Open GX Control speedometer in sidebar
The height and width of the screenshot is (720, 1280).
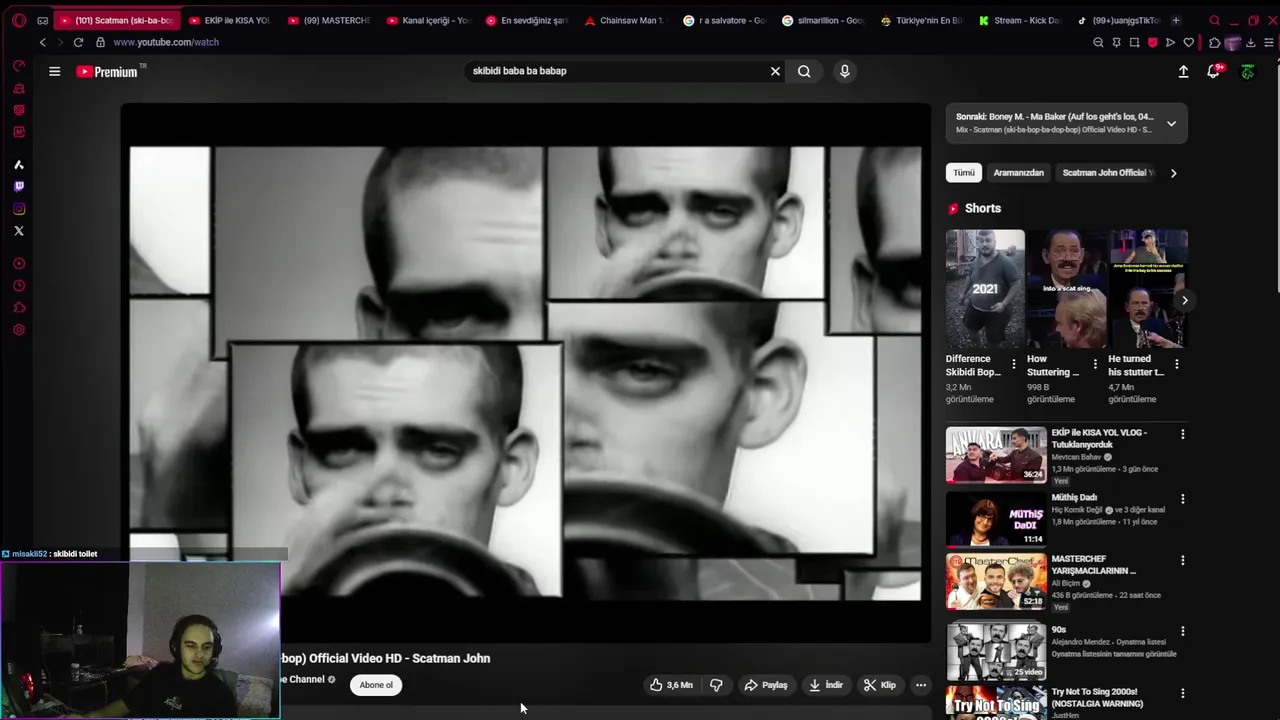click(x=19, y=66)
